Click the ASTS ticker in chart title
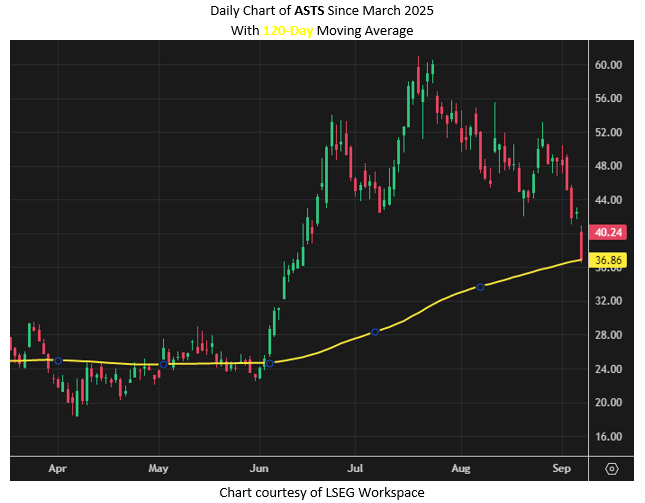Screen dimensions: 645x503 pos(309,10)
